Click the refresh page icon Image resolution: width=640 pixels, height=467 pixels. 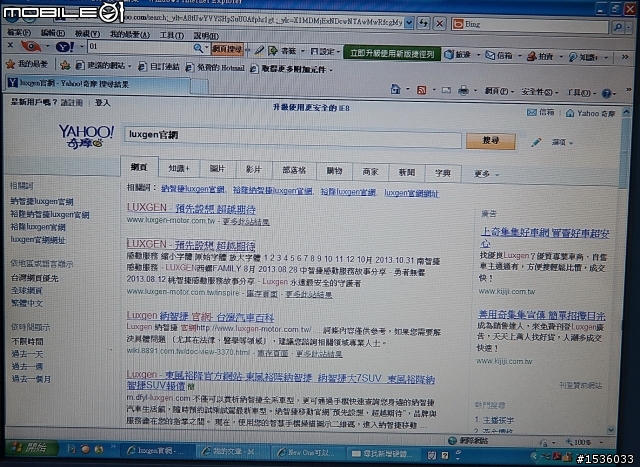tap(423, 23)
